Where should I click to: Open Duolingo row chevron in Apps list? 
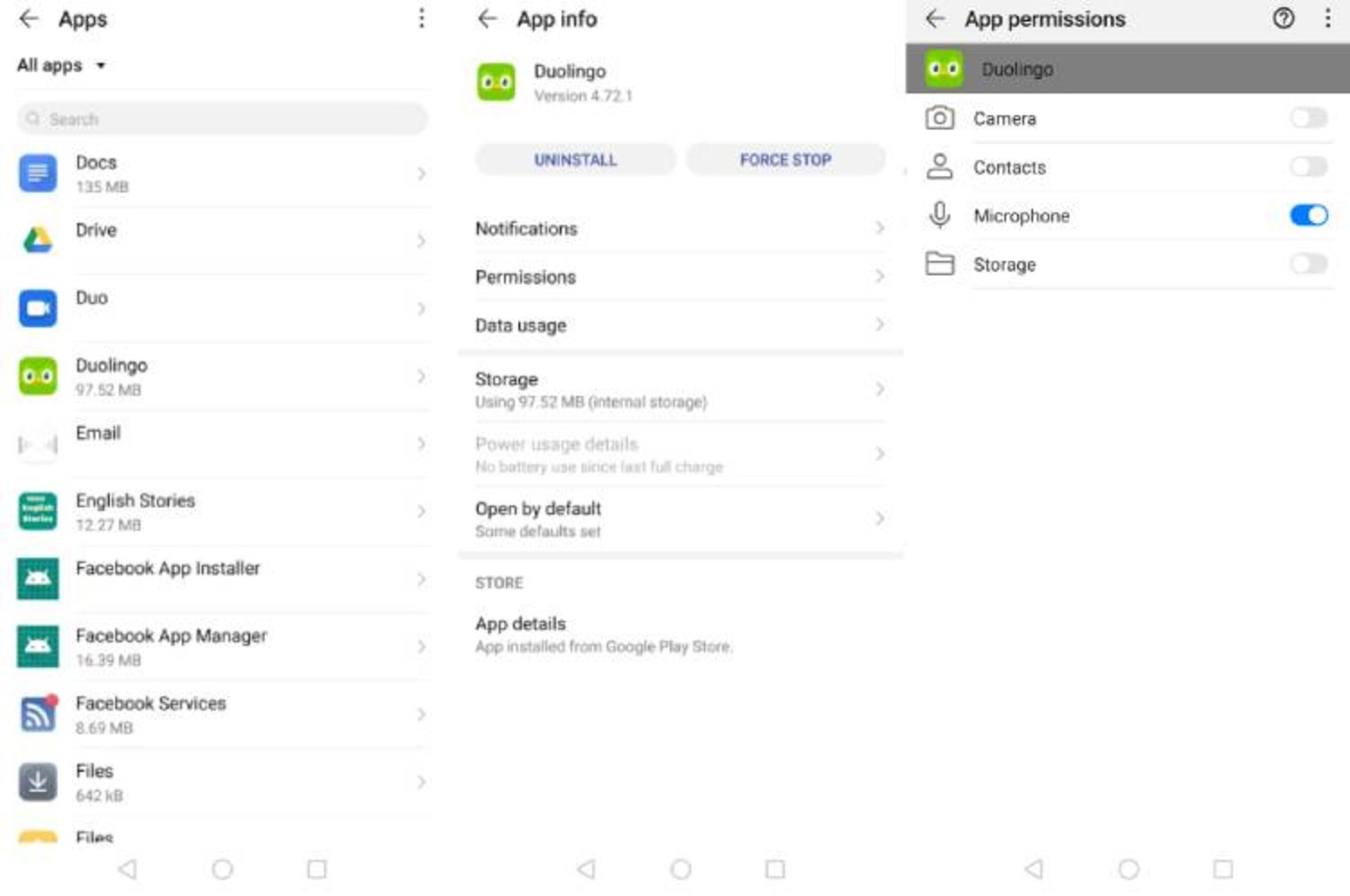(421, 376)
